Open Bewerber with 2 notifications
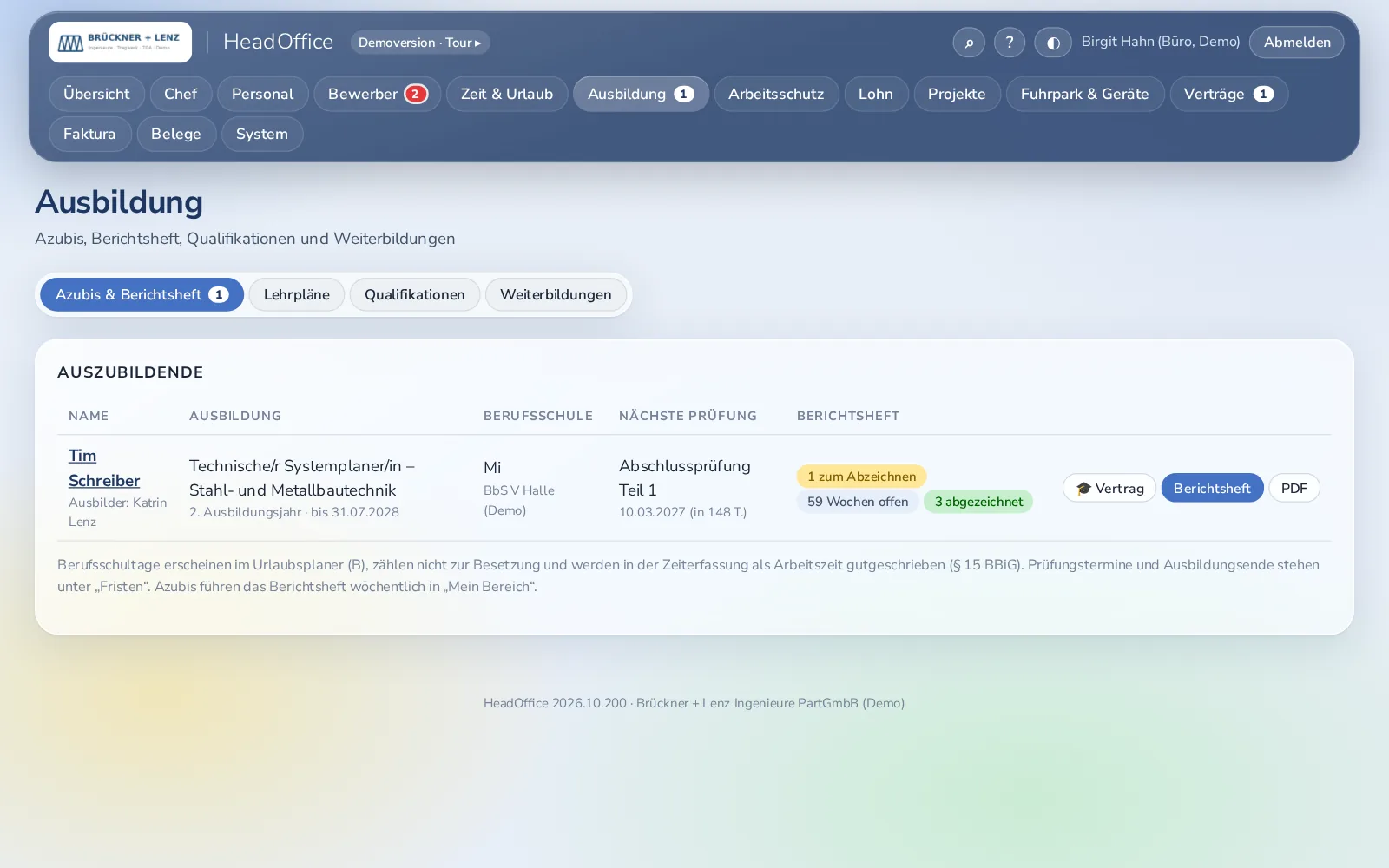The image size is (1389, 868). [x=378, y=94]
